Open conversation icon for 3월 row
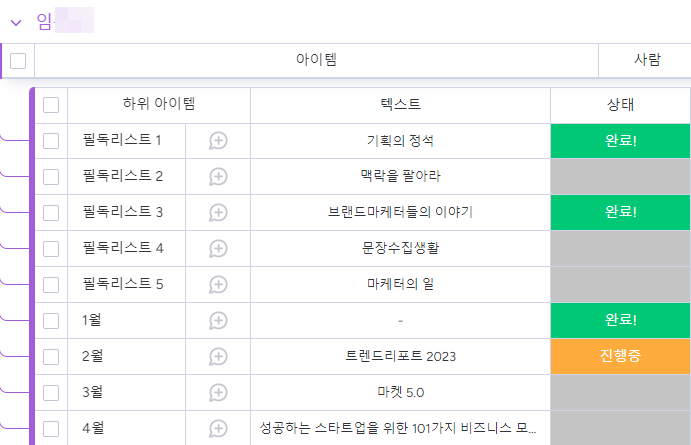 click(218, 393)
